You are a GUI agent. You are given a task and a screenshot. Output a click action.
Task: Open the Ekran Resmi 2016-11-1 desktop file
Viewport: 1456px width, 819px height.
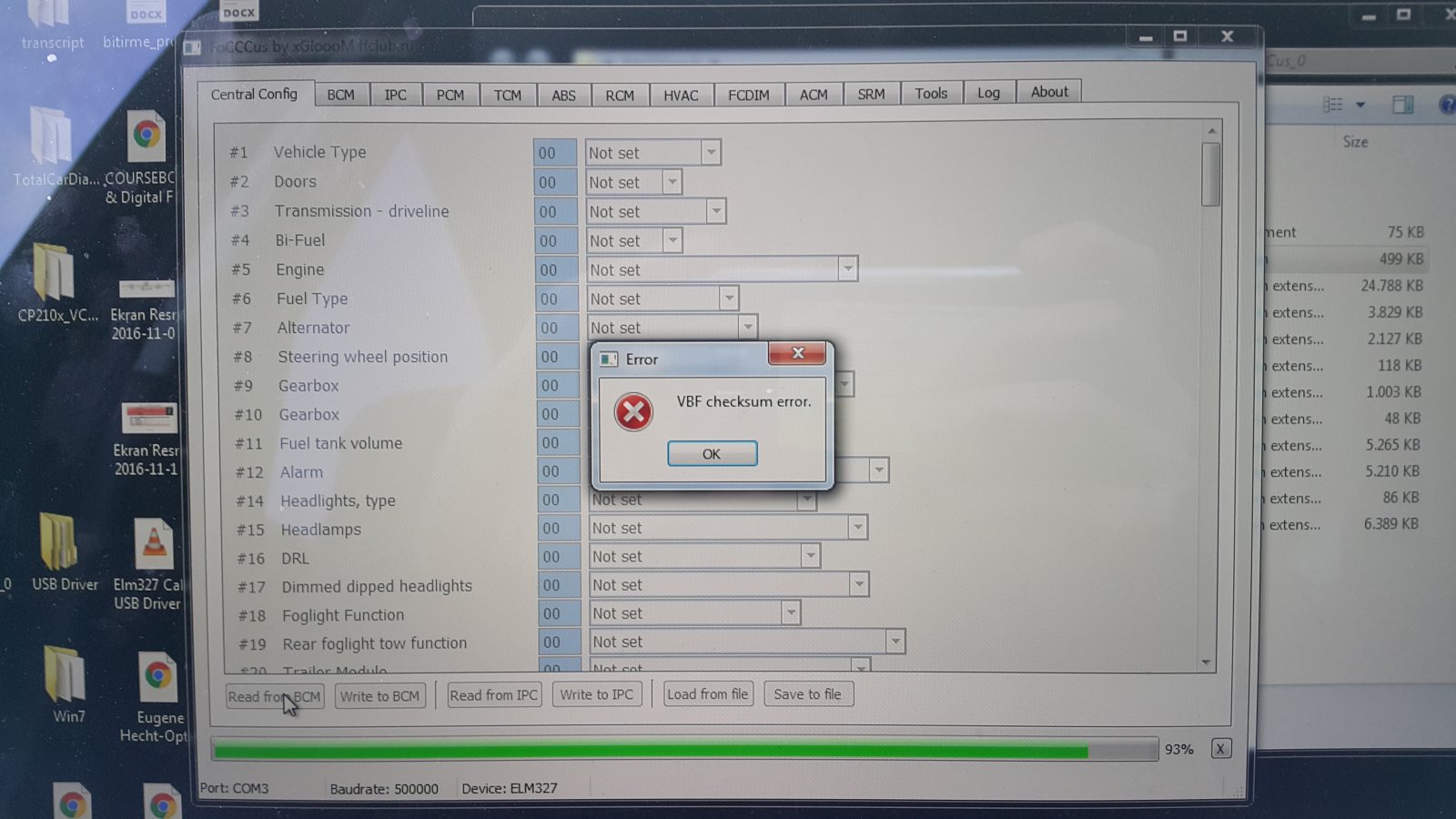click(146, 439)
